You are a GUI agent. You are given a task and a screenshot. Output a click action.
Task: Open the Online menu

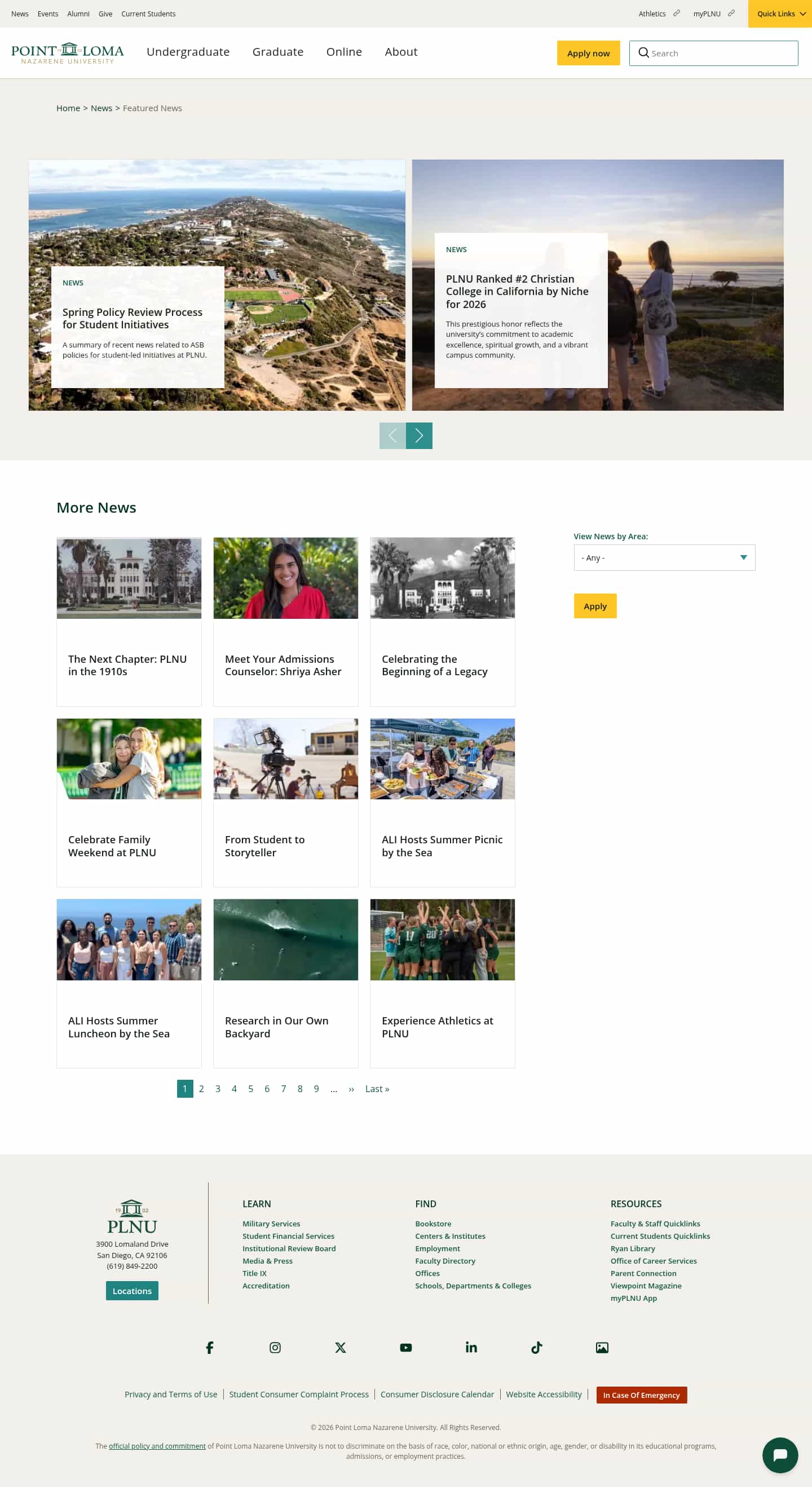click(x=344, y=52)
